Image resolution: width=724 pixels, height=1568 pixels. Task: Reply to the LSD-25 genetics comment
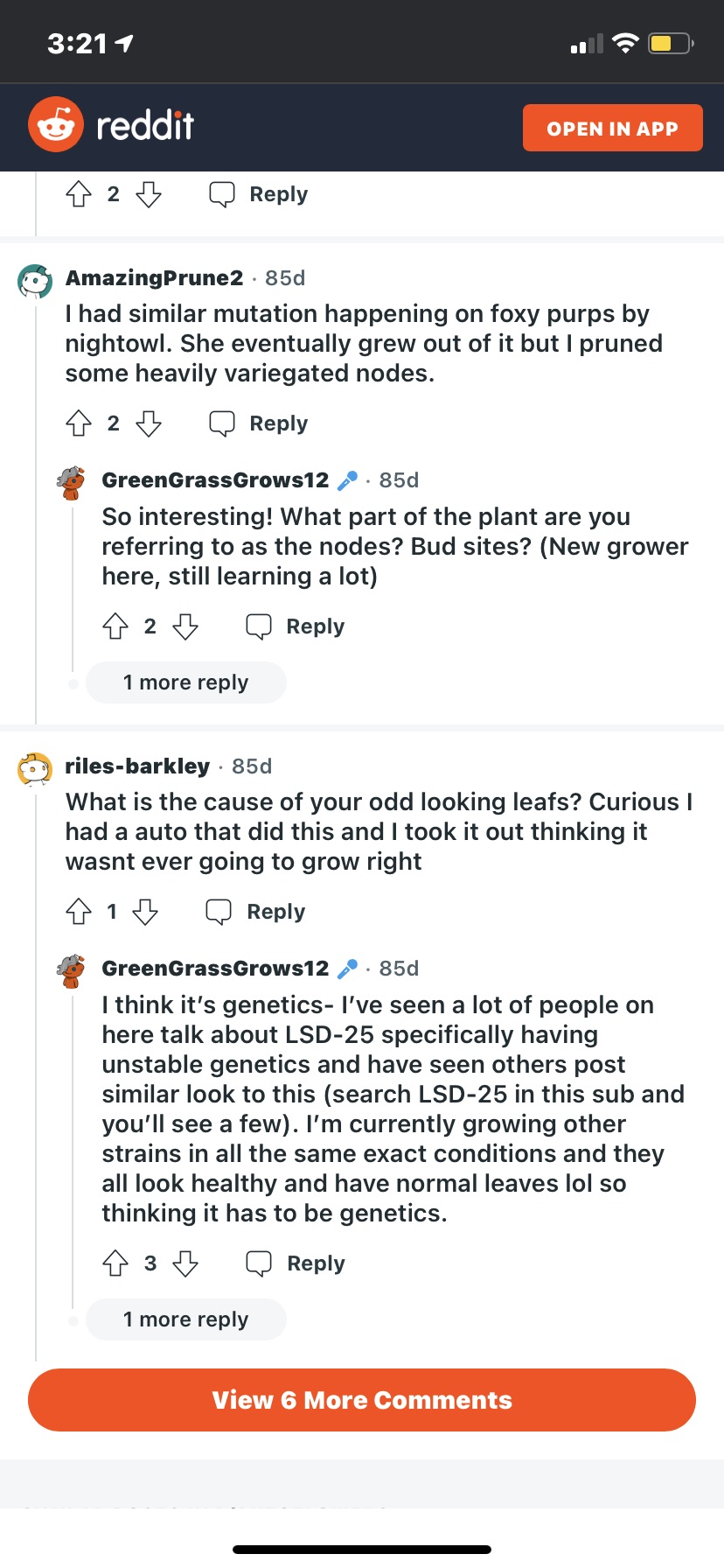296,1263
